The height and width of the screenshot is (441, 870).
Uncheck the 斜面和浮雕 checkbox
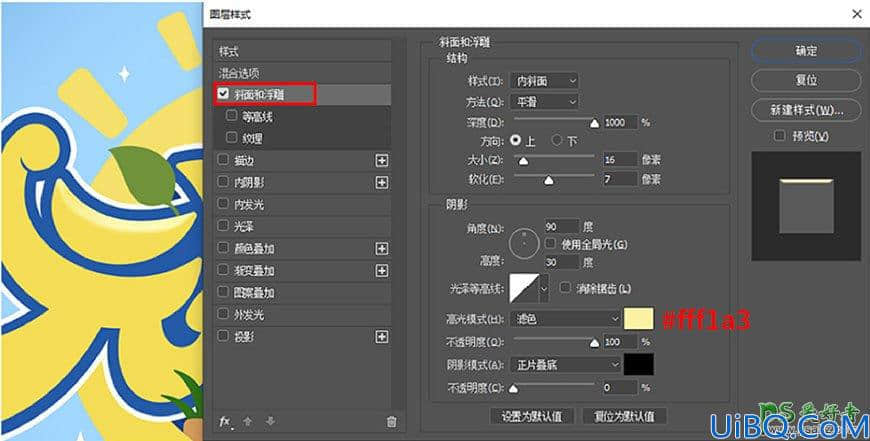[223, 93]
